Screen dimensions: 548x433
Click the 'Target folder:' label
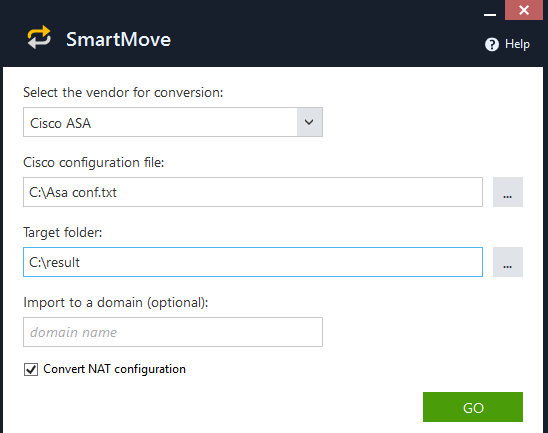point(63,232)
